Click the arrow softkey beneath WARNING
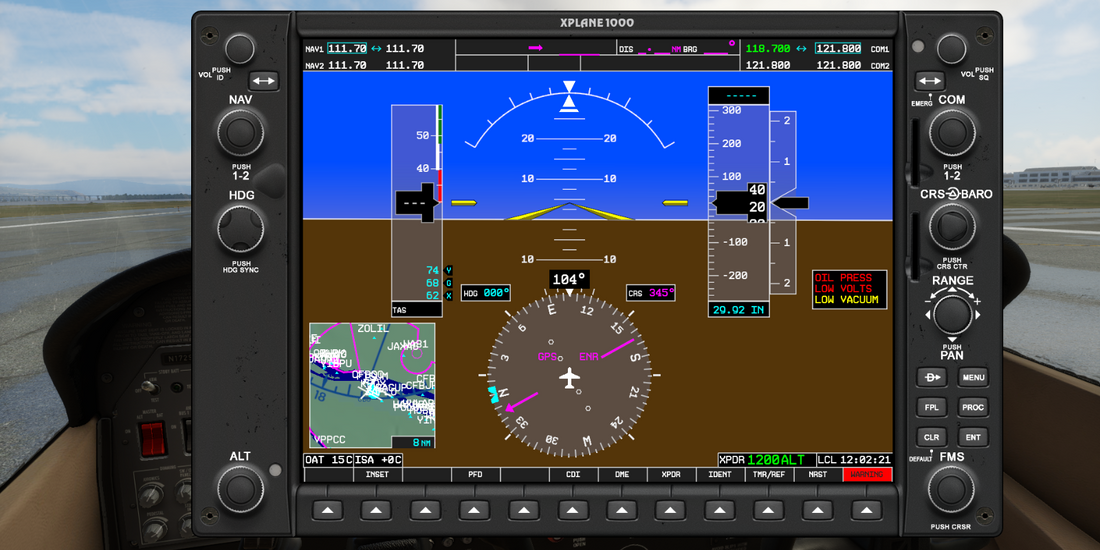Image resolution: width=1100 pixels, height=550 pixels. pyautogui.click(x=866, y=510)
